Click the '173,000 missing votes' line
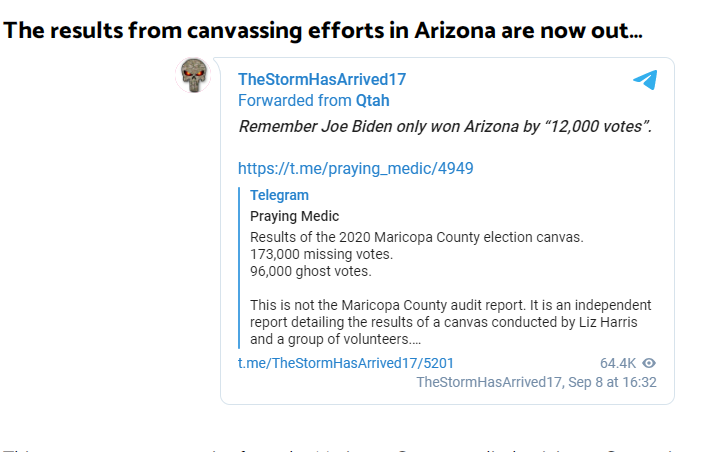 [321, 254]
